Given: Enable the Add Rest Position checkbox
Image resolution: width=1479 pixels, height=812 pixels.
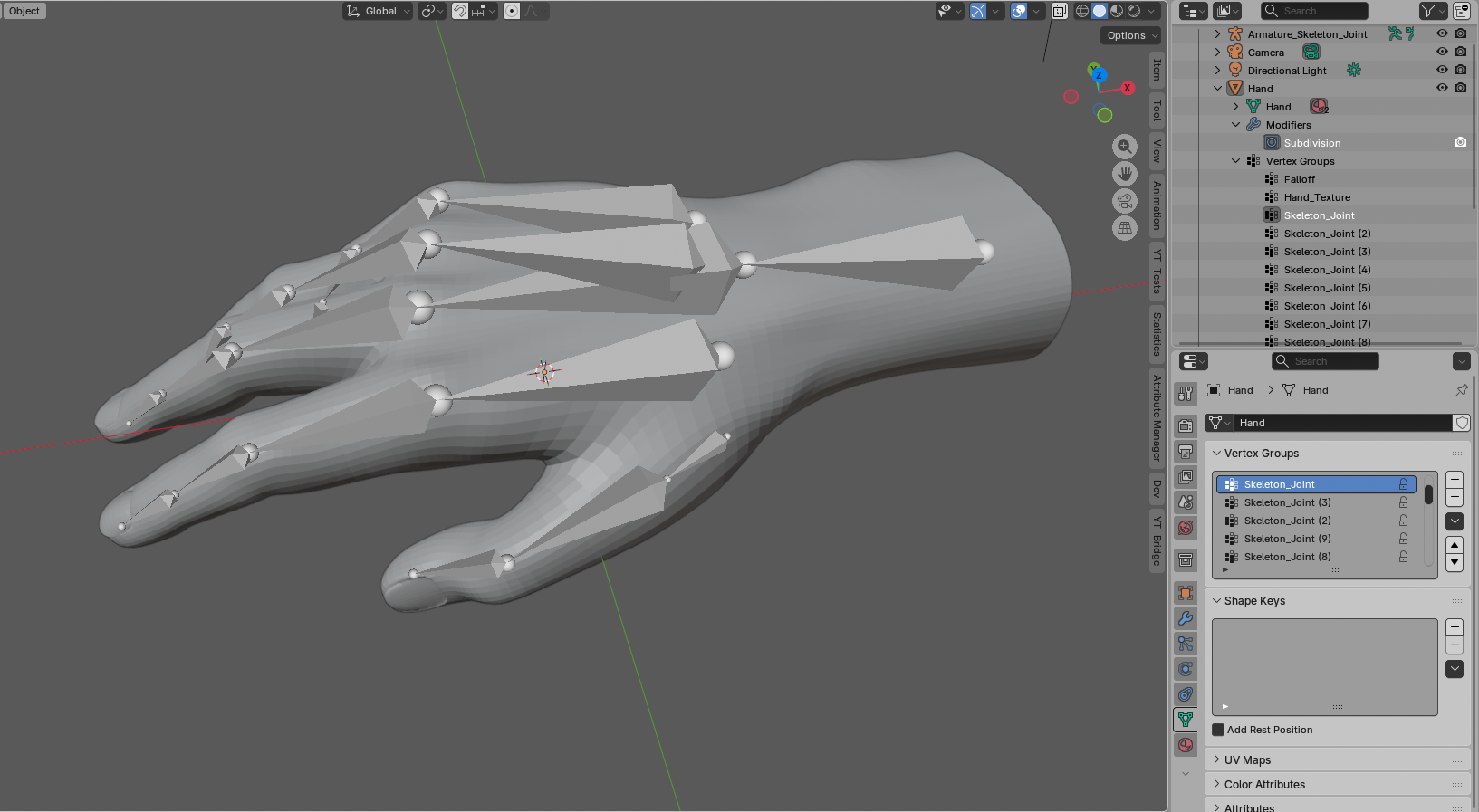Looking at the screenshot, I should point(1218,730).
